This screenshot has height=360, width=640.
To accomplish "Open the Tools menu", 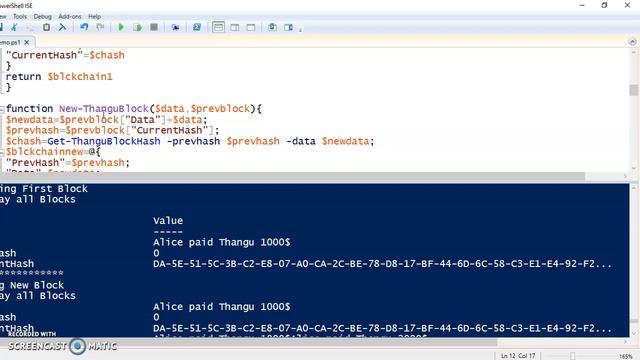I will click(20, 16).
